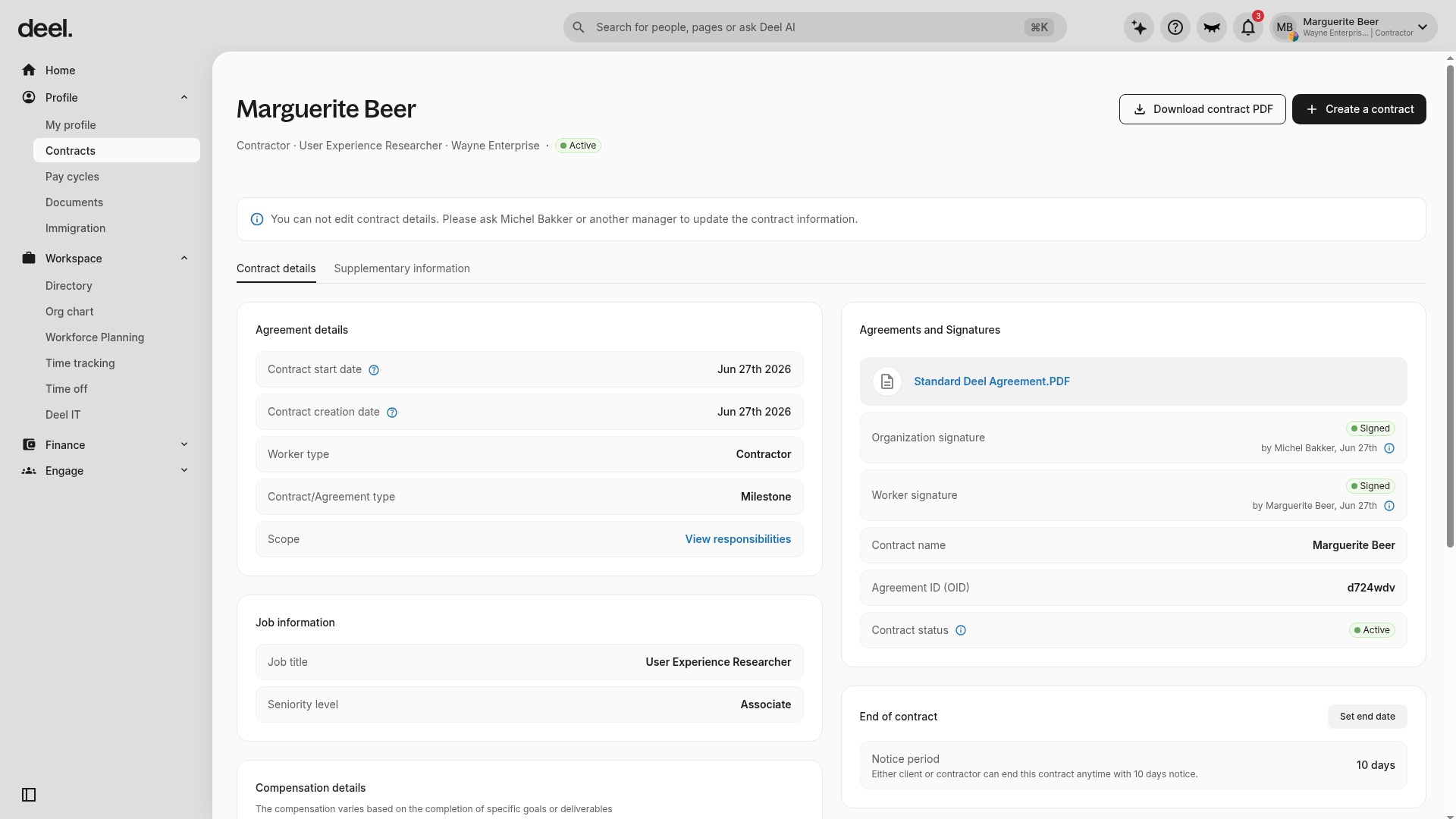The width and height of the screenshot is (1456, 819).
Task: Focus the search people and pages field
Action: pos(815,27)
